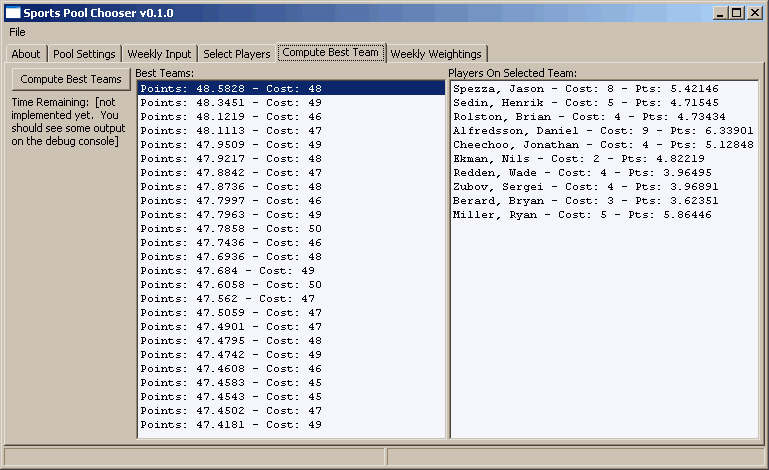The image size is (769, 470).
Task: Select the Select Players tab
Action: [x=236, y=54]
